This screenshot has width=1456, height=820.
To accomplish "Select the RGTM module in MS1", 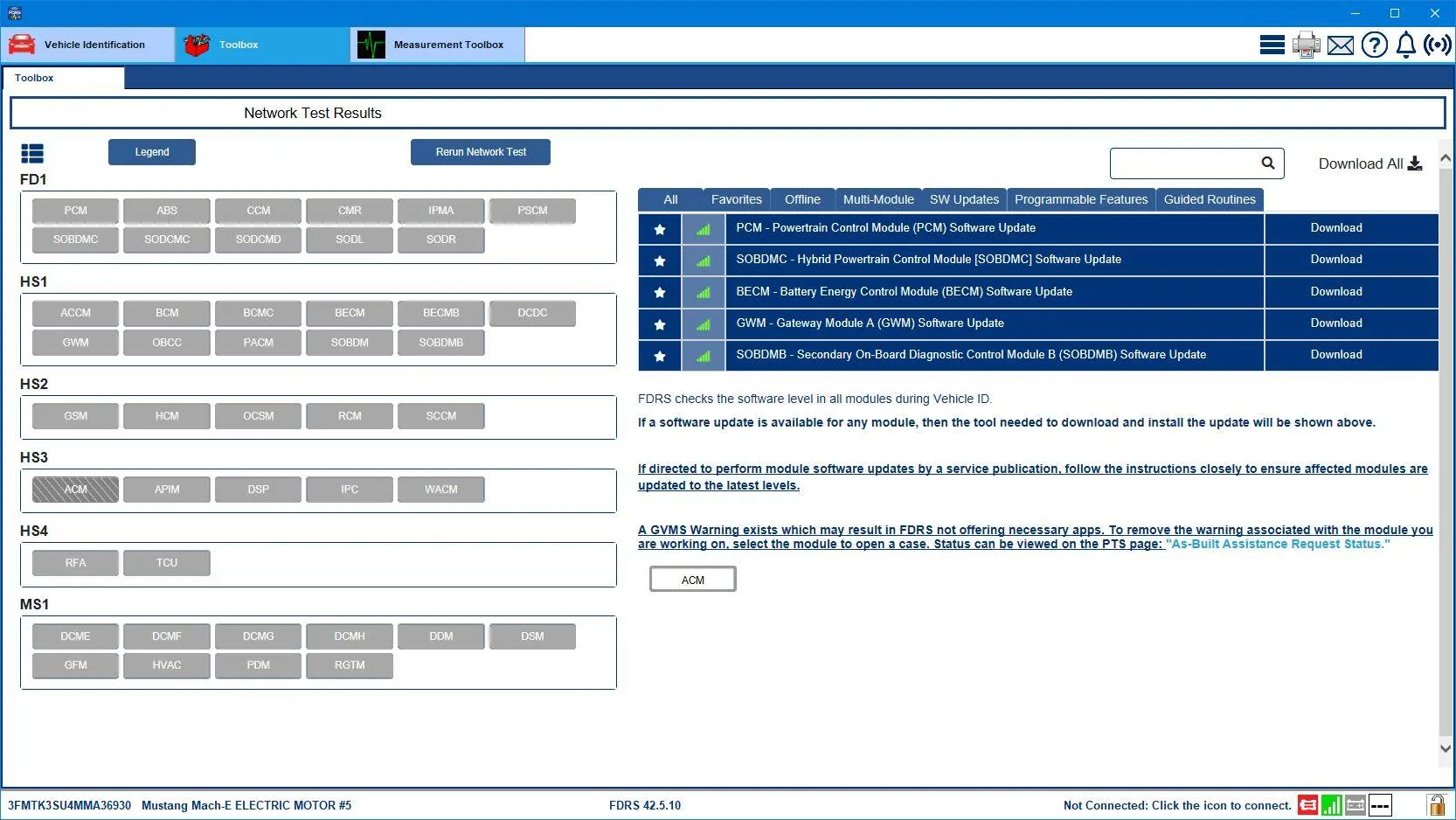I will (350, 665).
